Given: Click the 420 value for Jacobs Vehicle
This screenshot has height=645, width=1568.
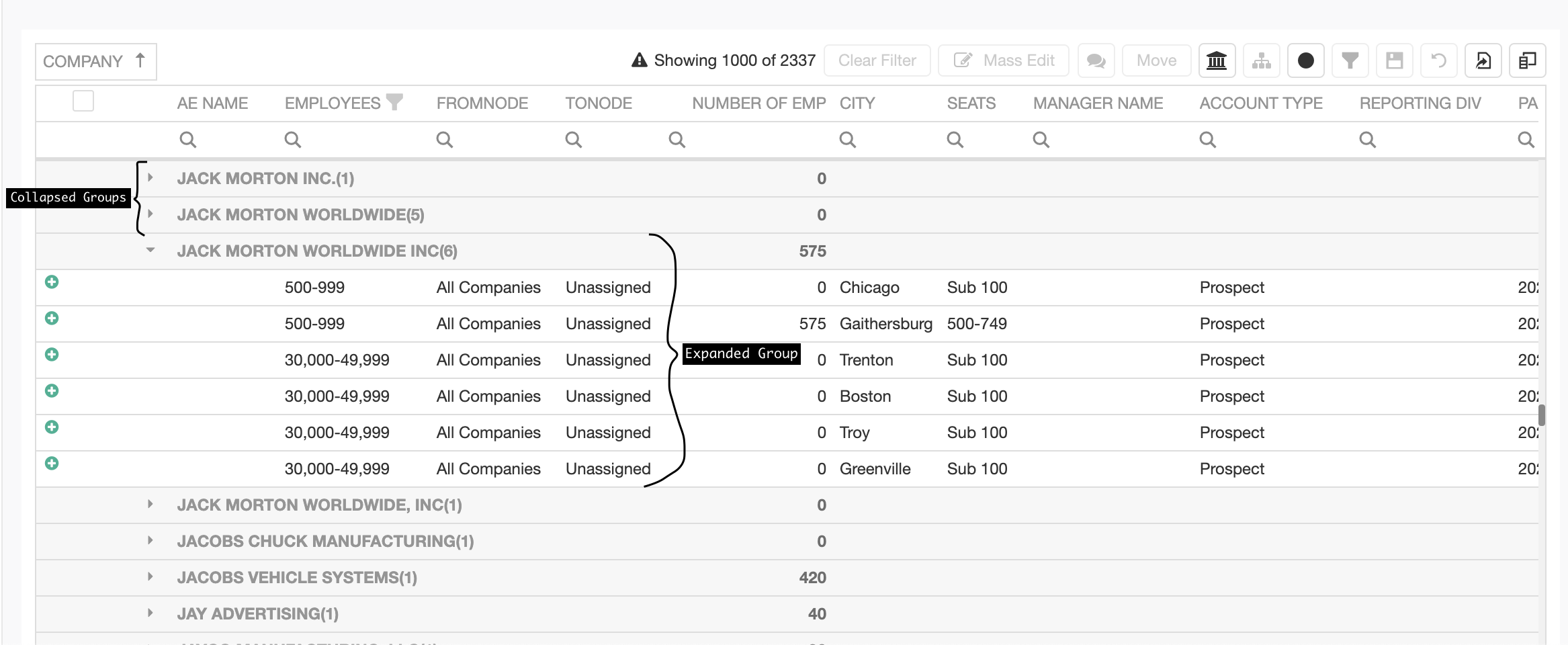Looking at the screenshot, I should tap(813, 578).
